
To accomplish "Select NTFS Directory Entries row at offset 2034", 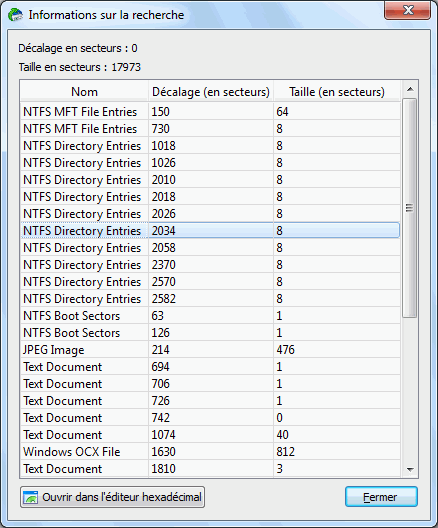I will pos(210,231).
